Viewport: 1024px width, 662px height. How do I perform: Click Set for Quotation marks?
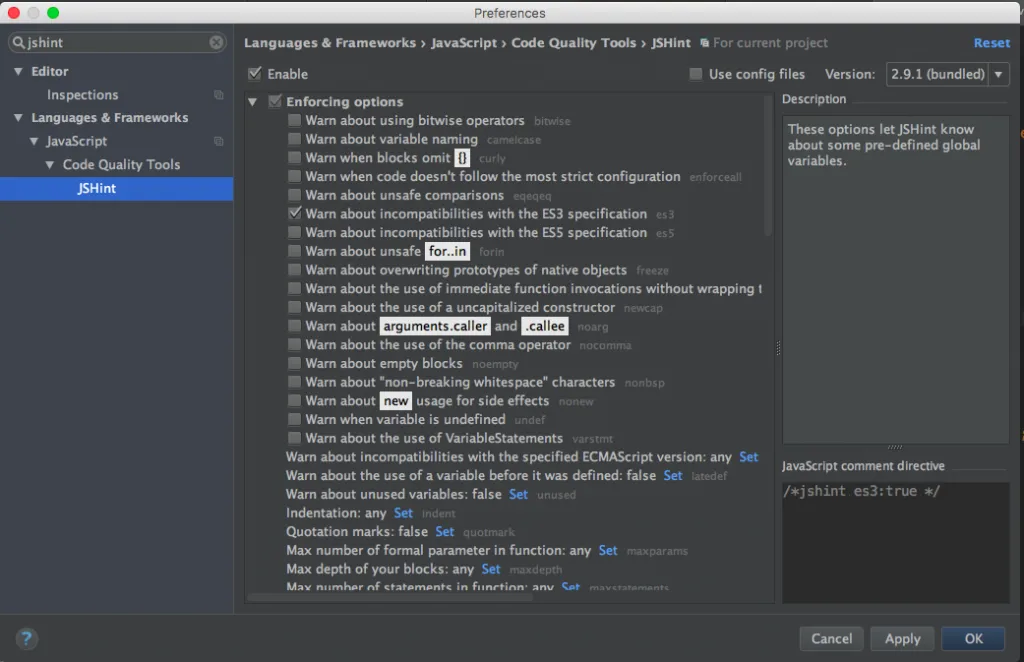click(445, 531)
